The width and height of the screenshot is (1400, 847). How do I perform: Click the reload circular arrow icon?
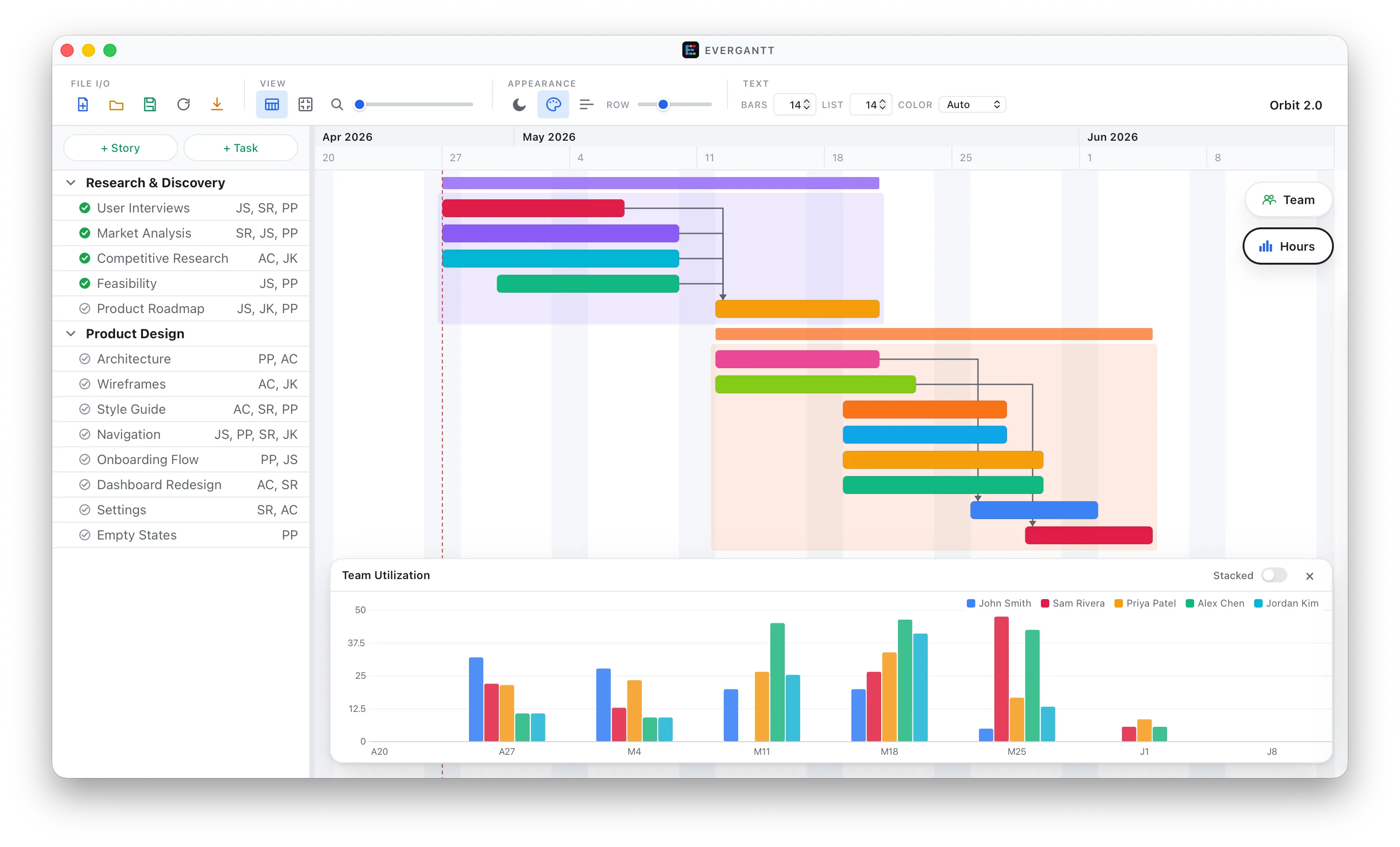[183, 105]
